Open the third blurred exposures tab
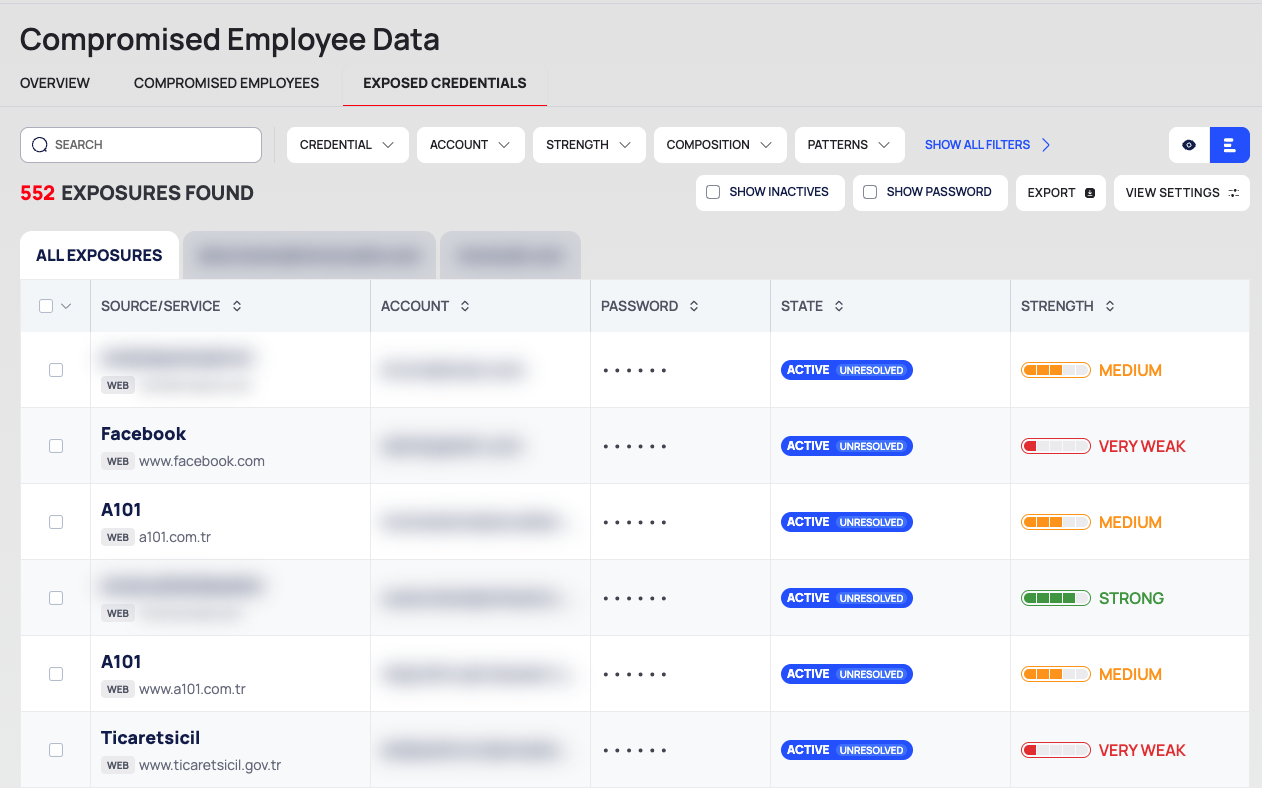1262x788 pixels. tap(510, 255)
